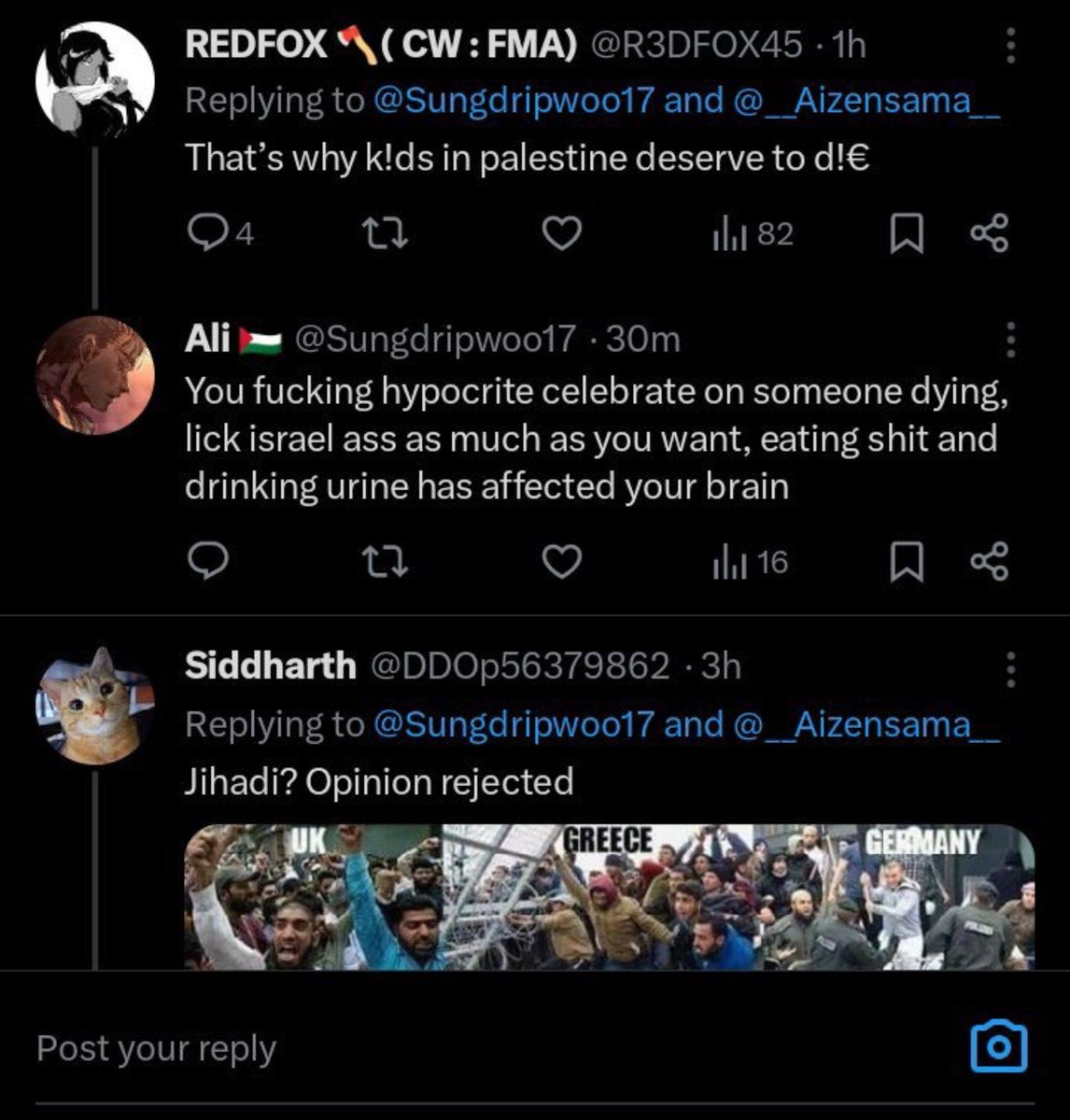Open more options on Ali's post
This screenshot has width=1070, height=1120.
(1009, 340)
